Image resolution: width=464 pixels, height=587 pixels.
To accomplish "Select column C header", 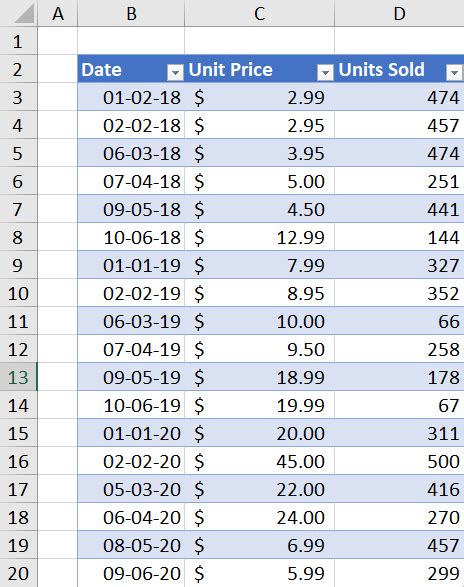I will (x=260, y=13).
